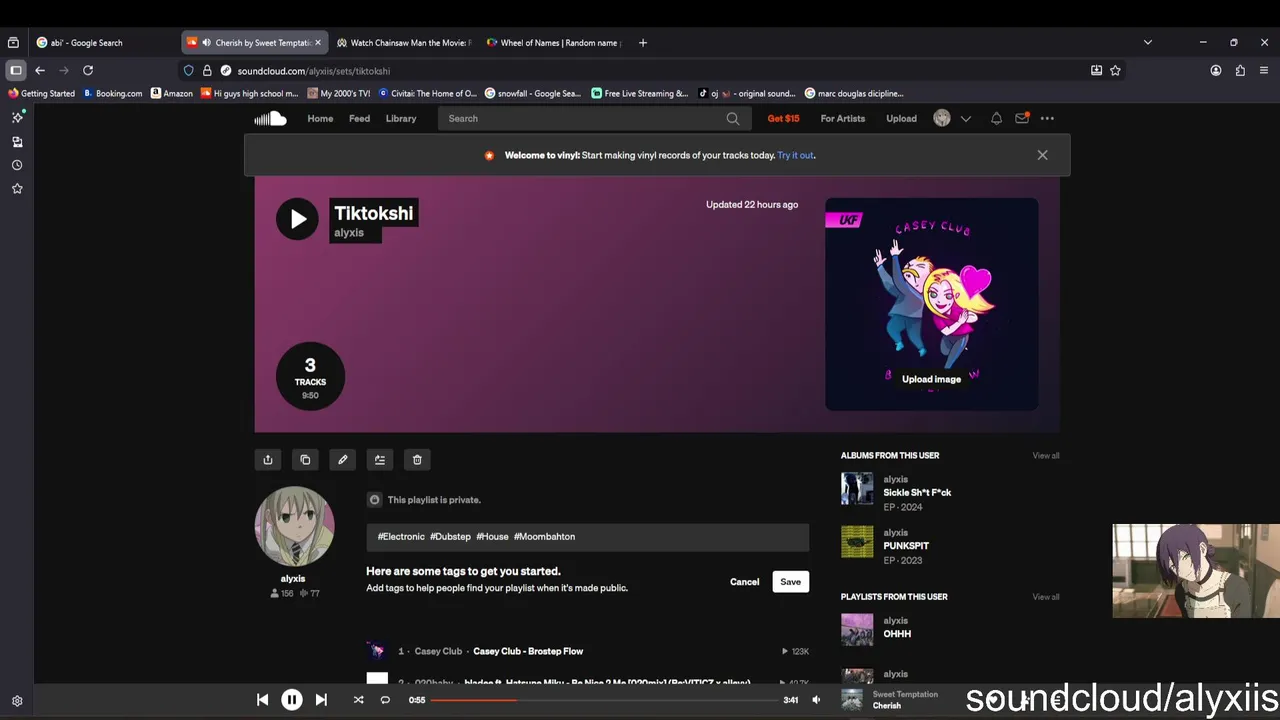Click the Get $15 link
The image size is (1280, 720).
(783, 118)
